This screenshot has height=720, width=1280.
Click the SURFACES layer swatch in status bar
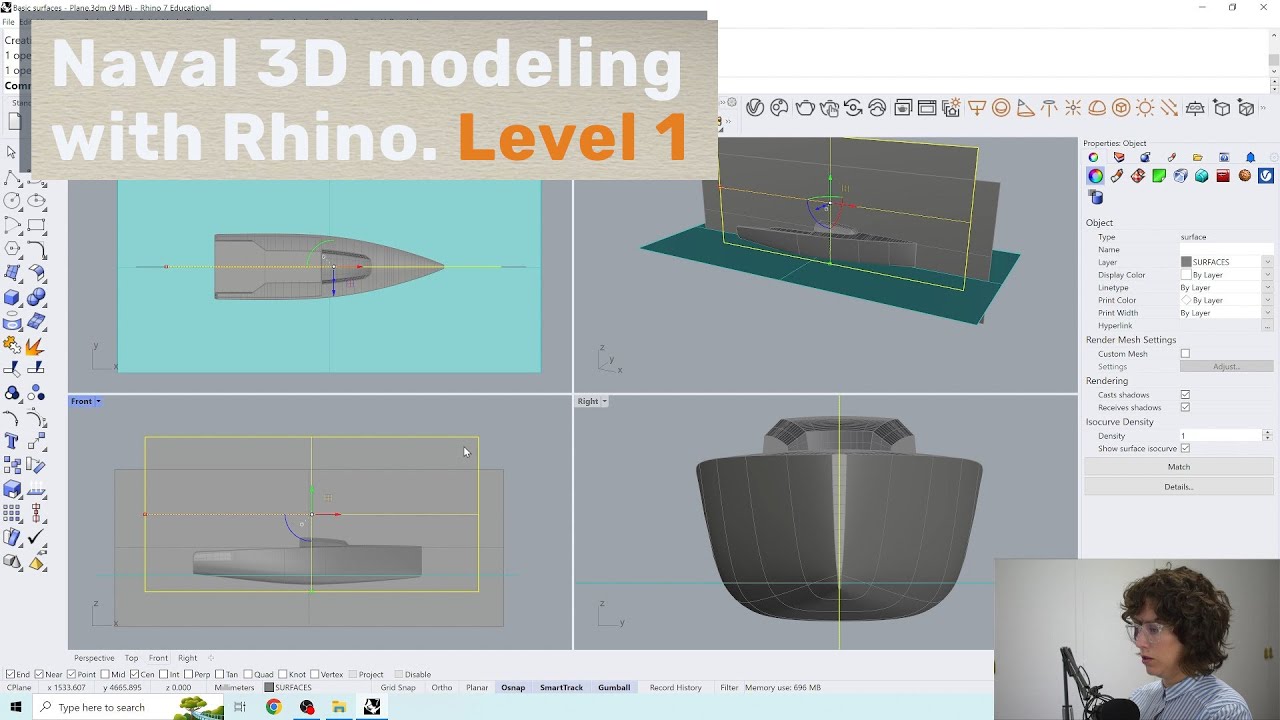(269, 688)
